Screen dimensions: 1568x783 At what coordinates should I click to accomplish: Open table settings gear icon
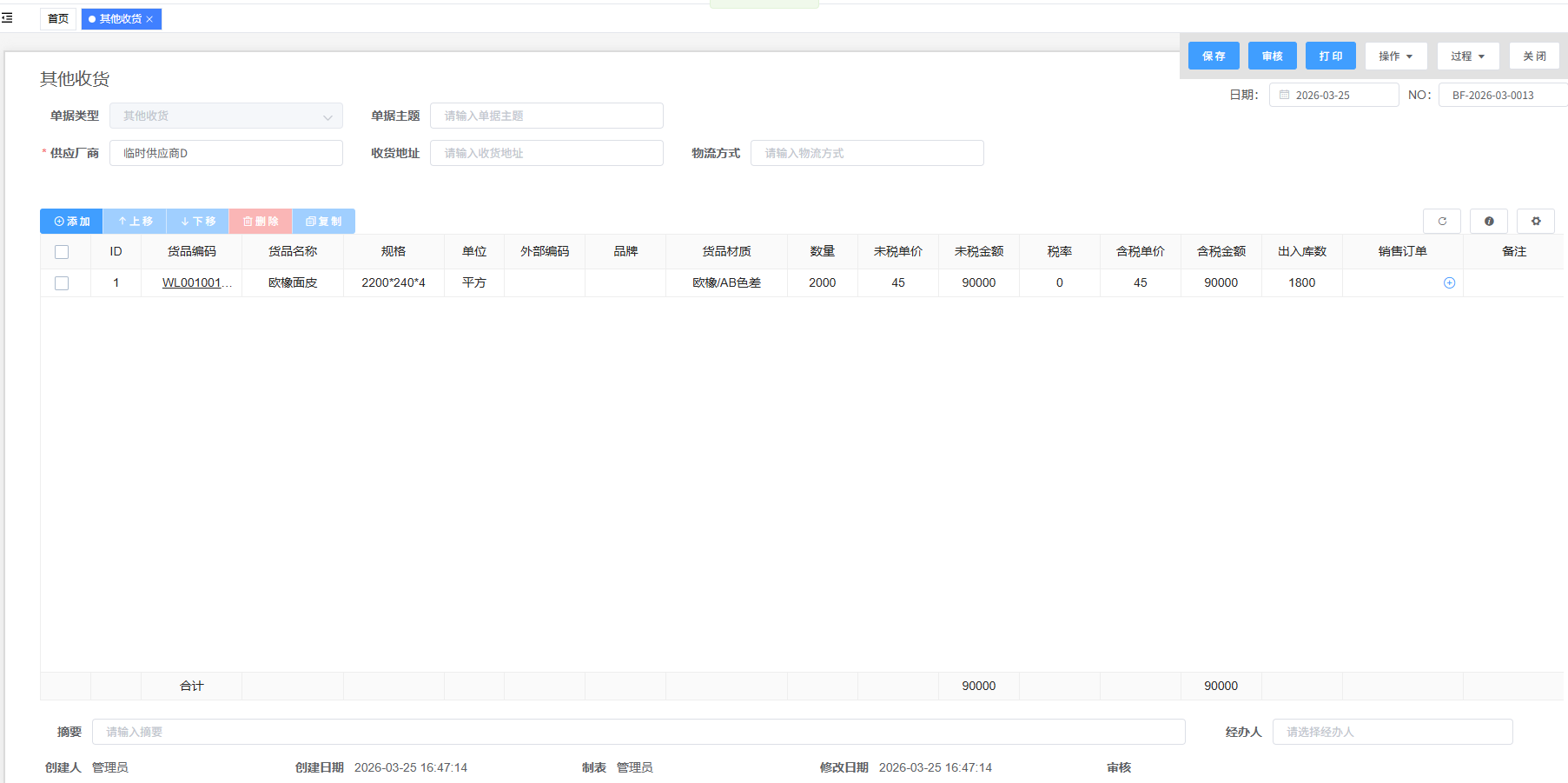(x=1536, y=222)
